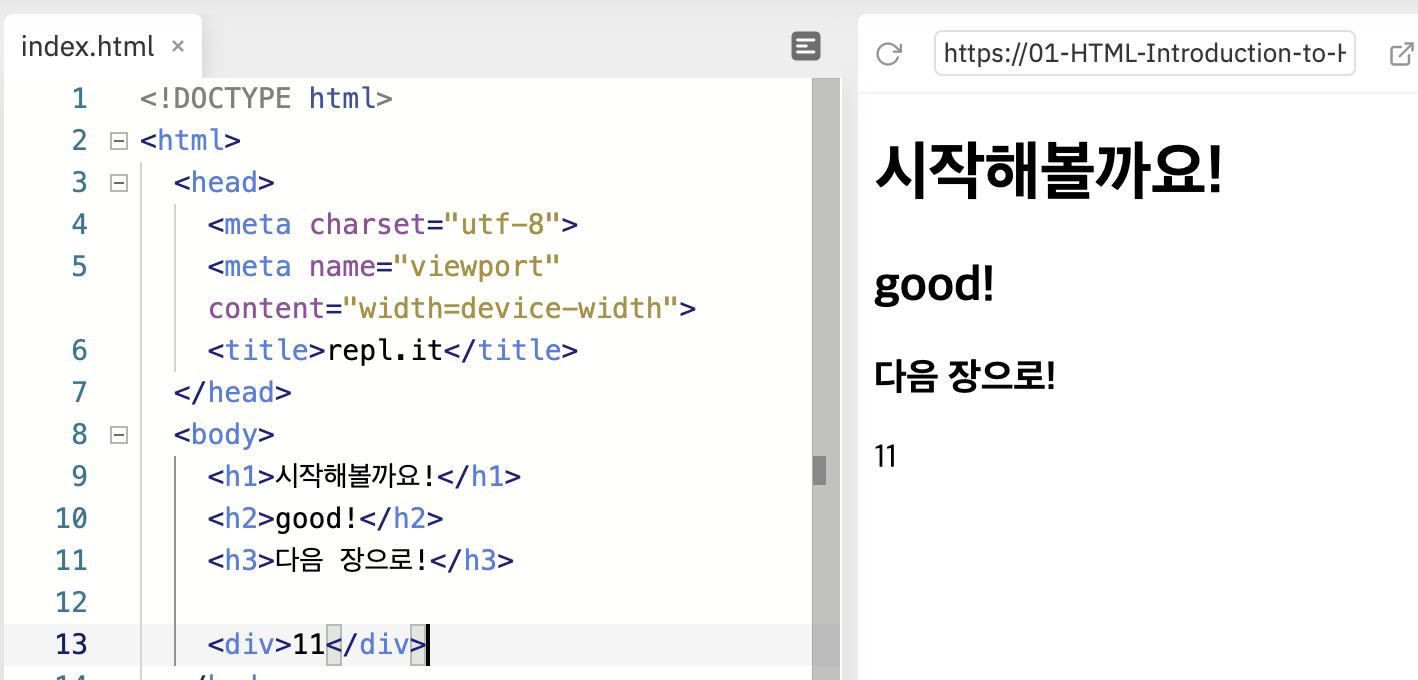Viewport: 1418px width, 680px height.
Task: Click the good! heading in the preview
Action: tap(932, 284)
